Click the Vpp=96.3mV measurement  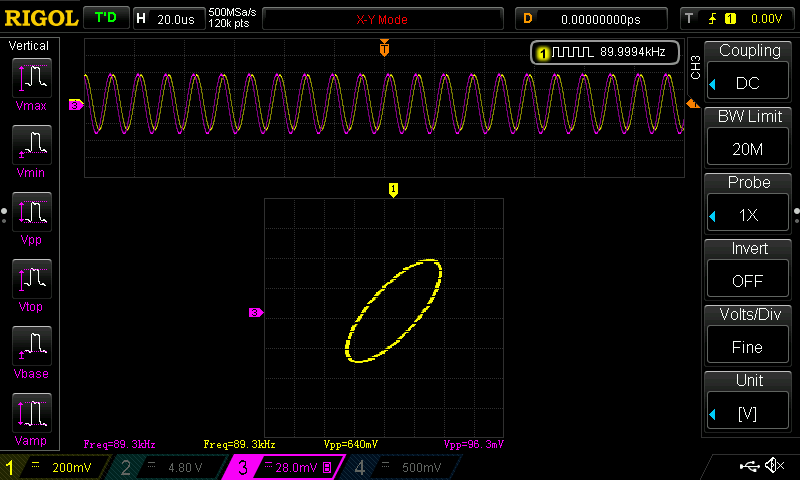point(473,444)
